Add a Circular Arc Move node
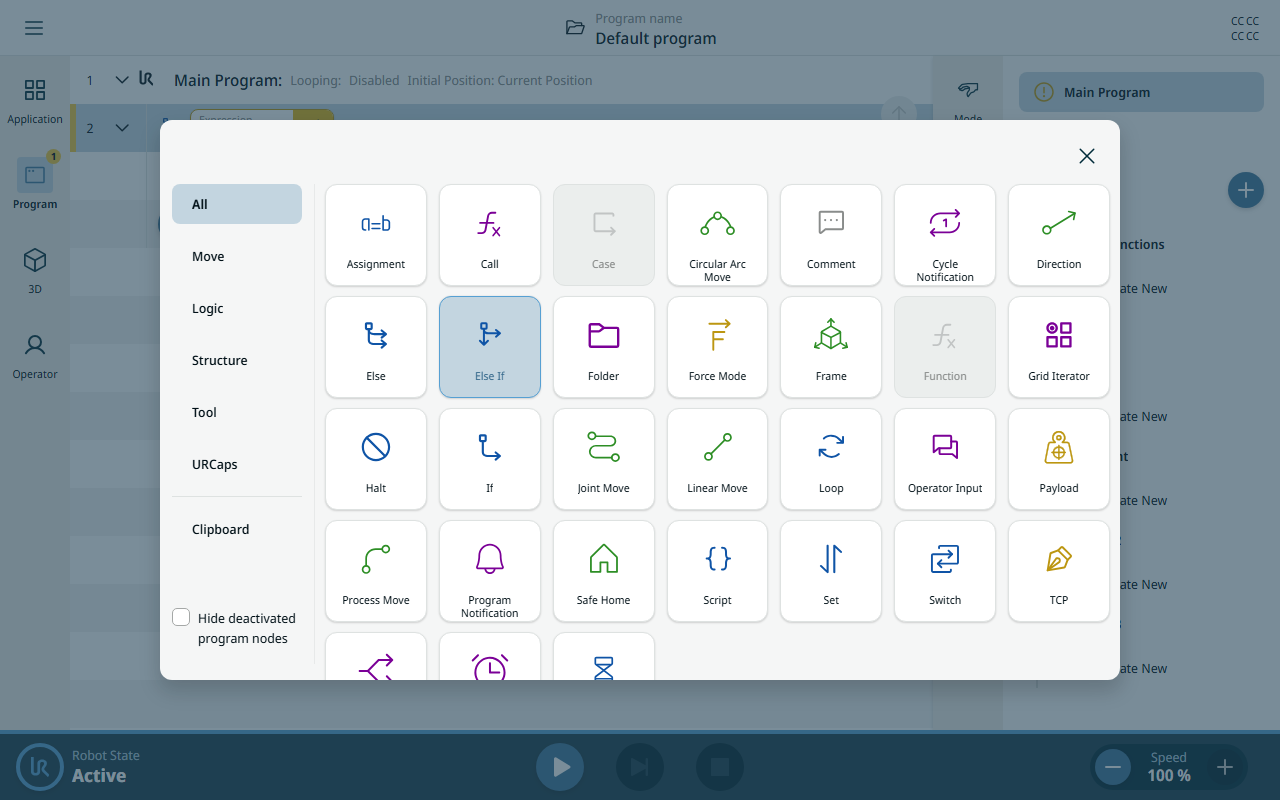 coord(717,235)
